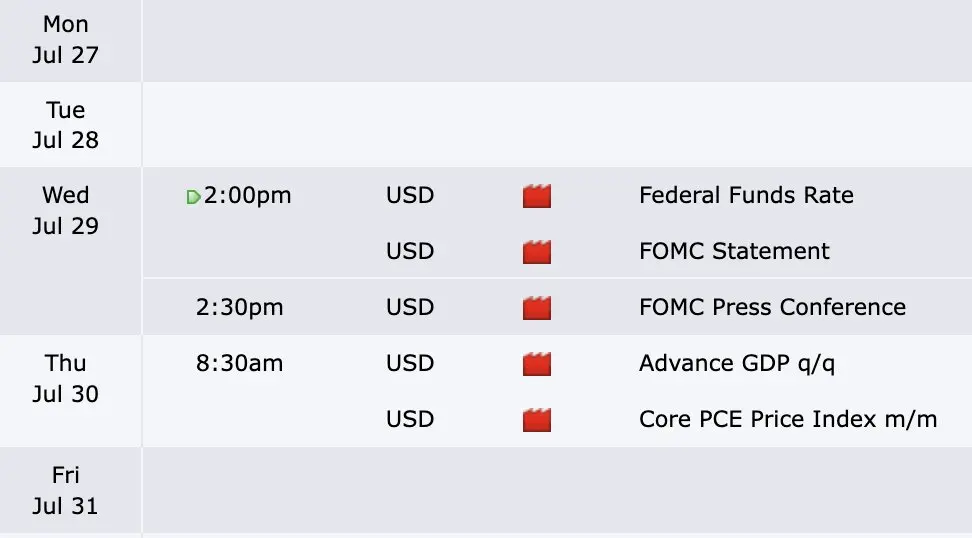Open the FOMC Statement event details
The height and width of the screenshot is (538, 972).
click(734, 251)
